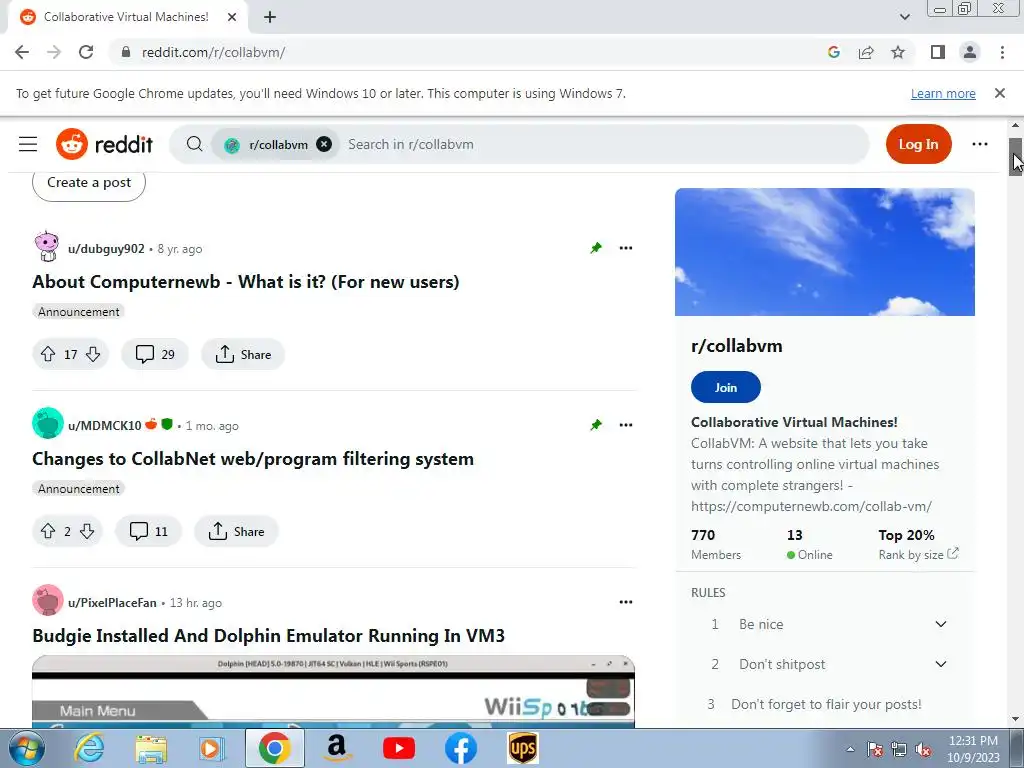The image size is (1024, 768).
Task: Open computernewb.com collab-vm link text
Action: (811, 506)
